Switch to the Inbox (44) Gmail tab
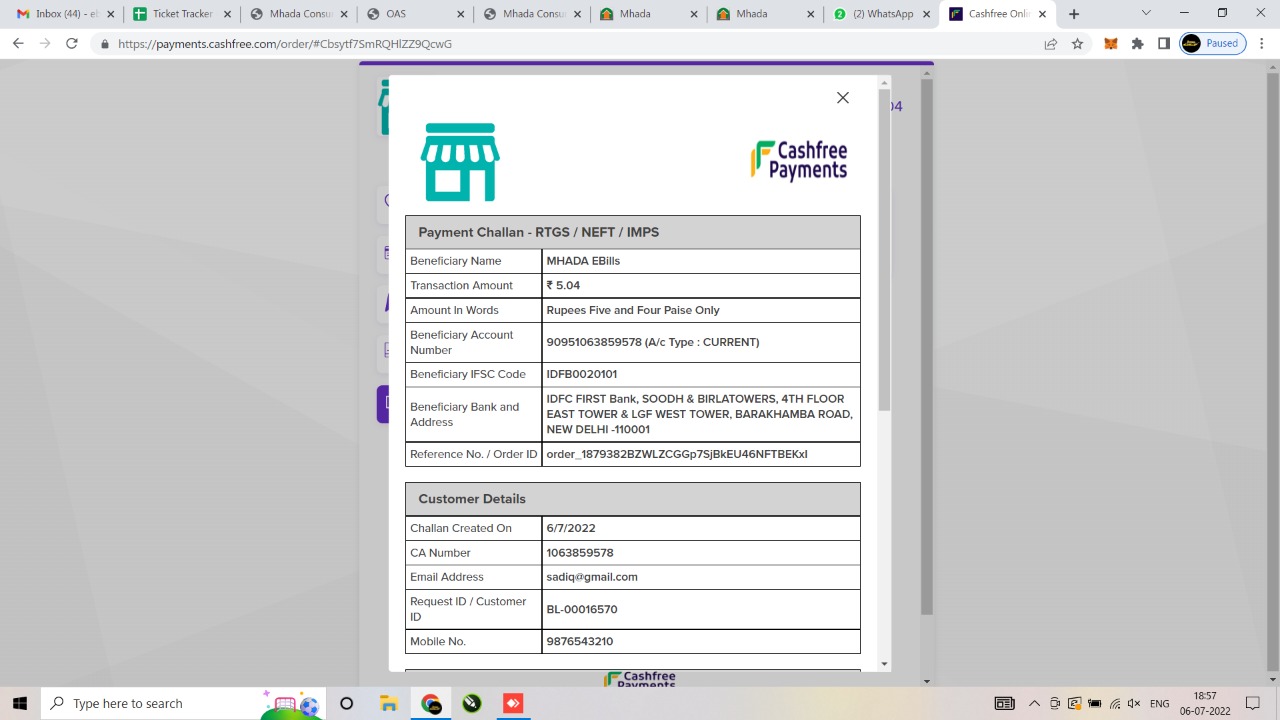1280x720 pixels. tap(64, 14)
